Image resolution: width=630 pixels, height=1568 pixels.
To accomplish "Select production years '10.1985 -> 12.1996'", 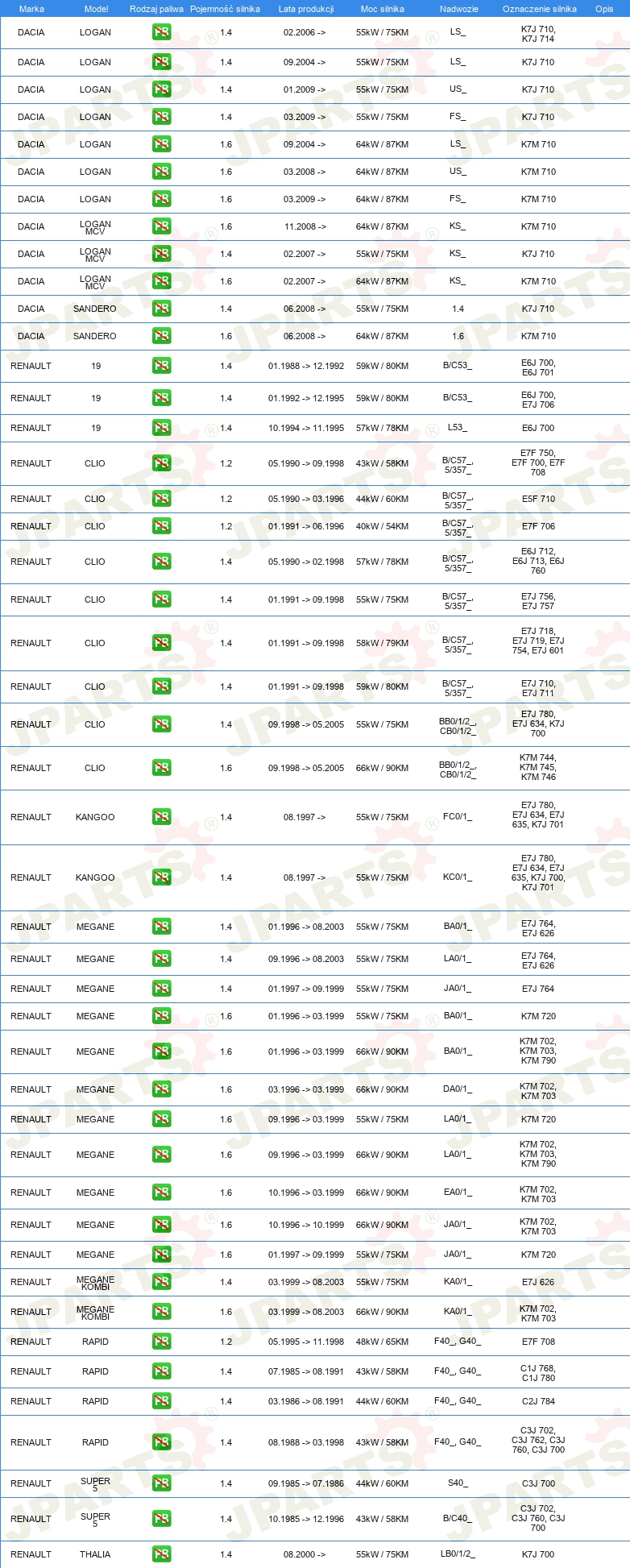I will 306,1519.
